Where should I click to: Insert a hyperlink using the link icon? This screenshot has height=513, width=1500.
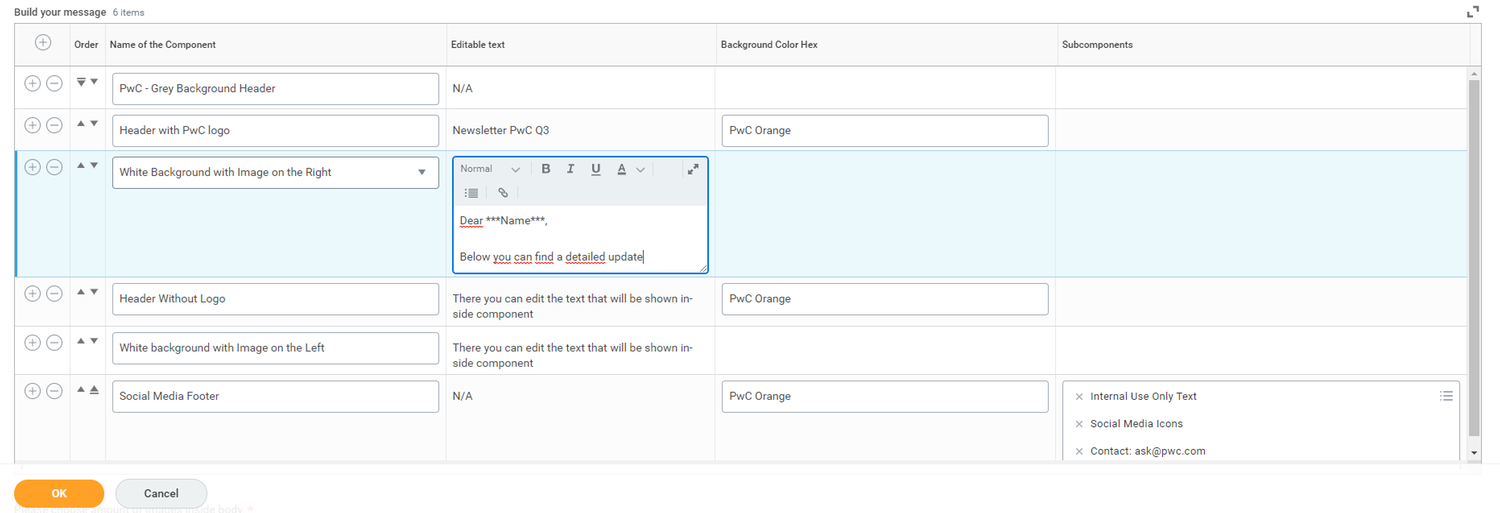pyautogui.click(x=503, y=193)
